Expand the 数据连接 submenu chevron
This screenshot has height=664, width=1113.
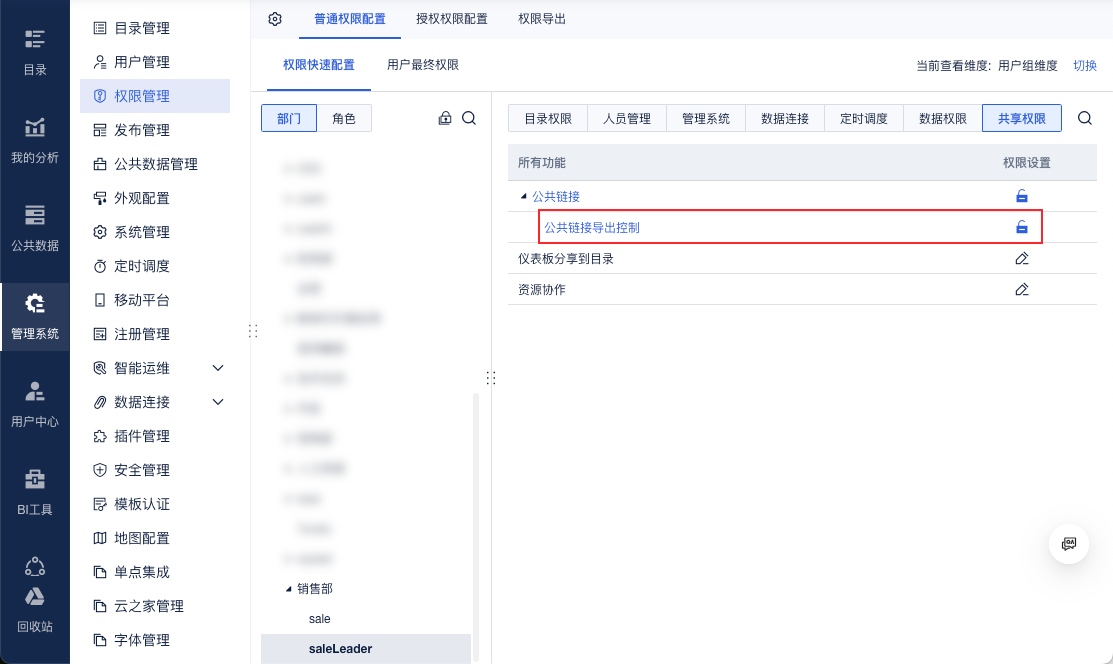tap(219, 402)
